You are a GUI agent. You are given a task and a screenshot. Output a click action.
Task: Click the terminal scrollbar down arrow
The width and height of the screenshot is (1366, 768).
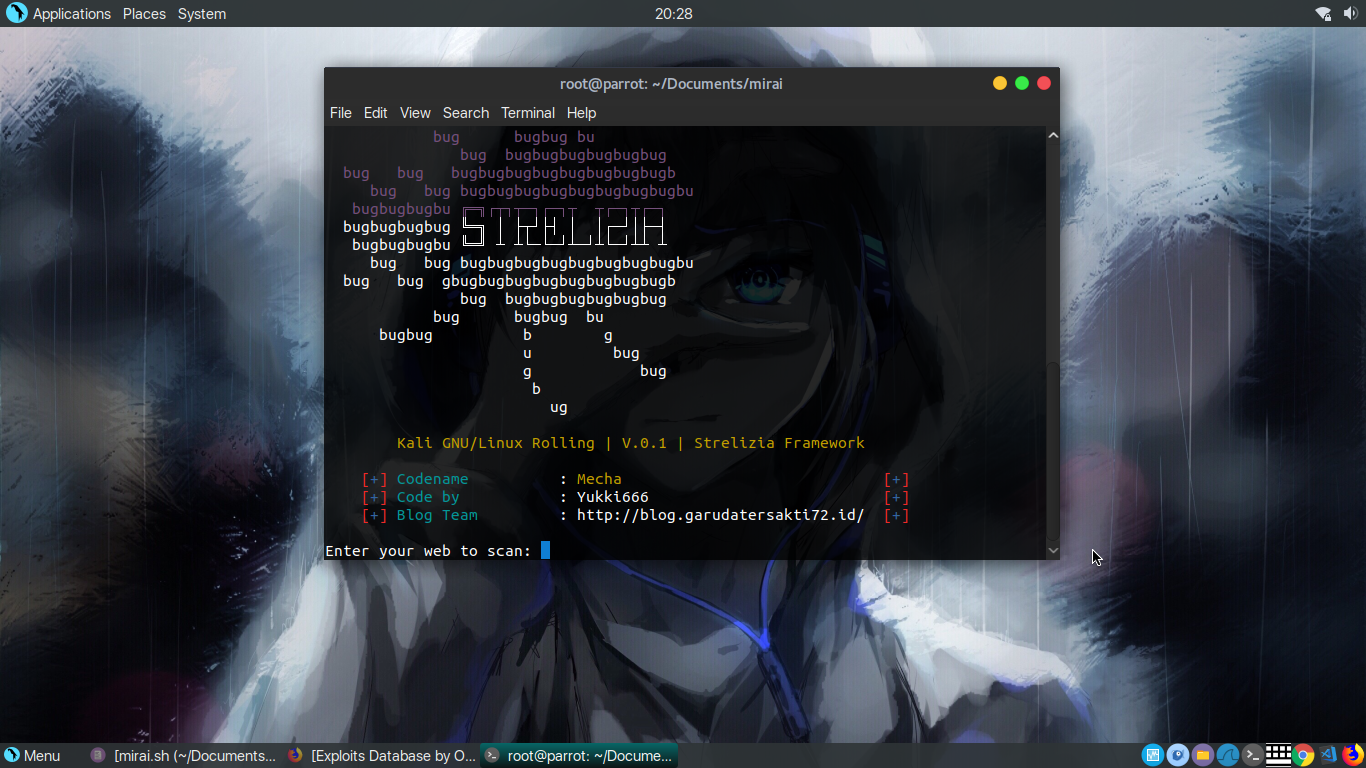click(1052, 550)
